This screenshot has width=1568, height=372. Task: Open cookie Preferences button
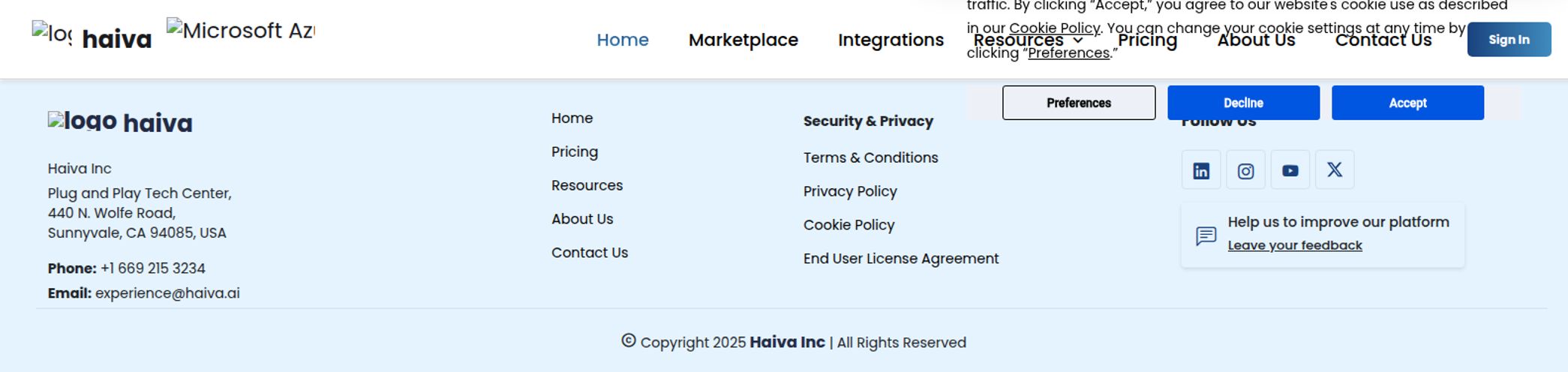pyautogui.click(x=1079, y=103)
